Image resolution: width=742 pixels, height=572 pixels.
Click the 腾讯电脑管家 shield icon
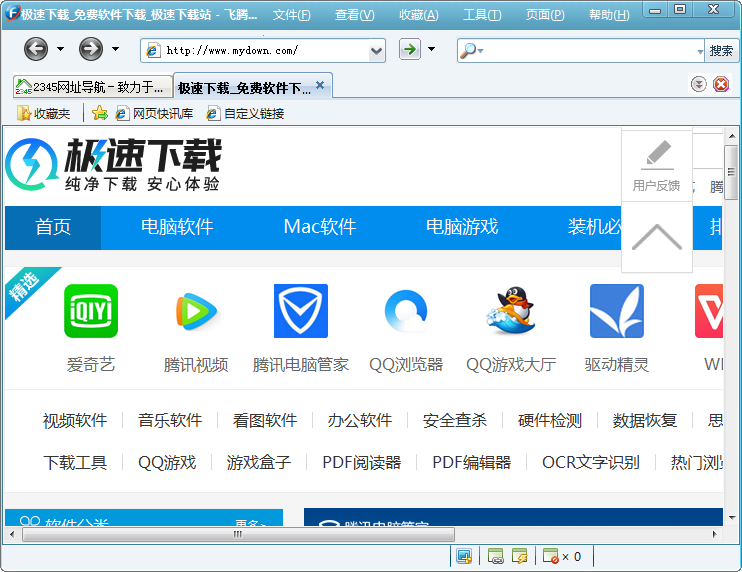[x=301, y=311]
